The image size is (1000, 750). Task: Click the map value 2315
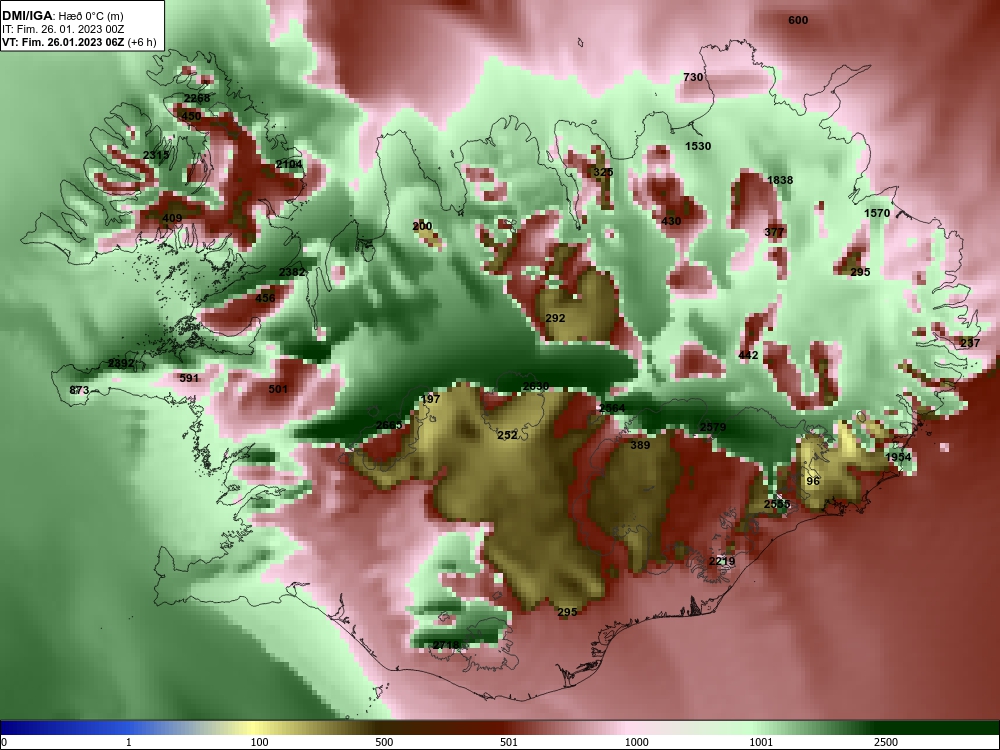point(156,156)
